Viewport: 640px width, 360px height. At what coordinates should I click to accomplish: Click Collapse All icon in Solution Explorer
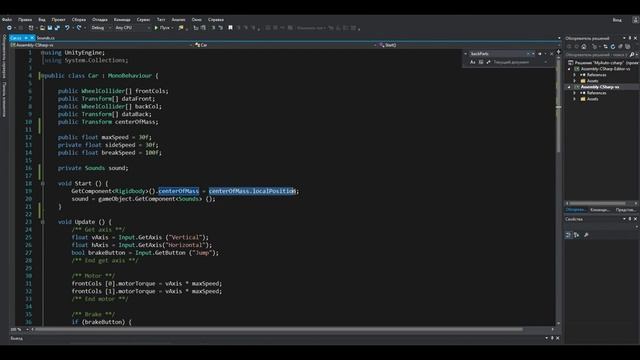click(x=620, y=47)
